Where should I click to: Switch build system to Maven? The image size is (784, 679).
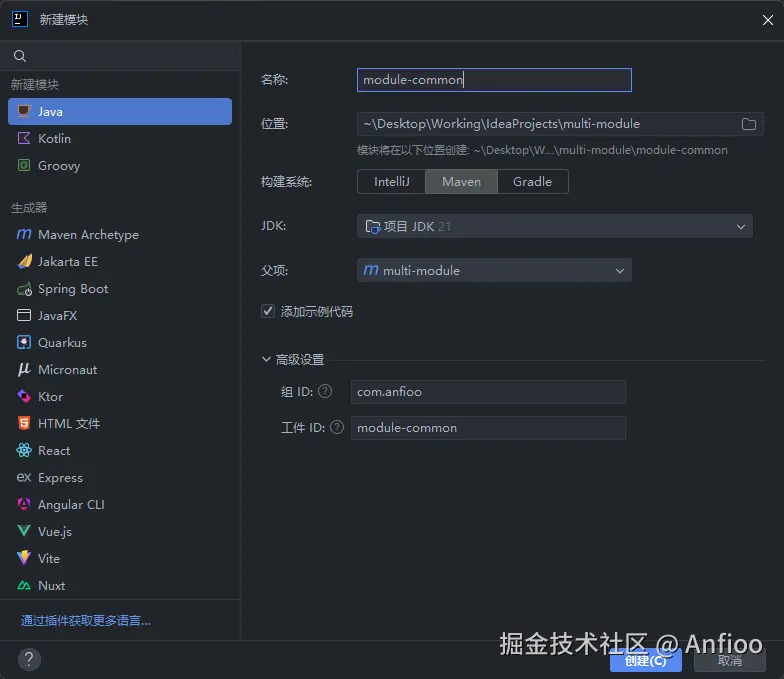tap(462, 182)
